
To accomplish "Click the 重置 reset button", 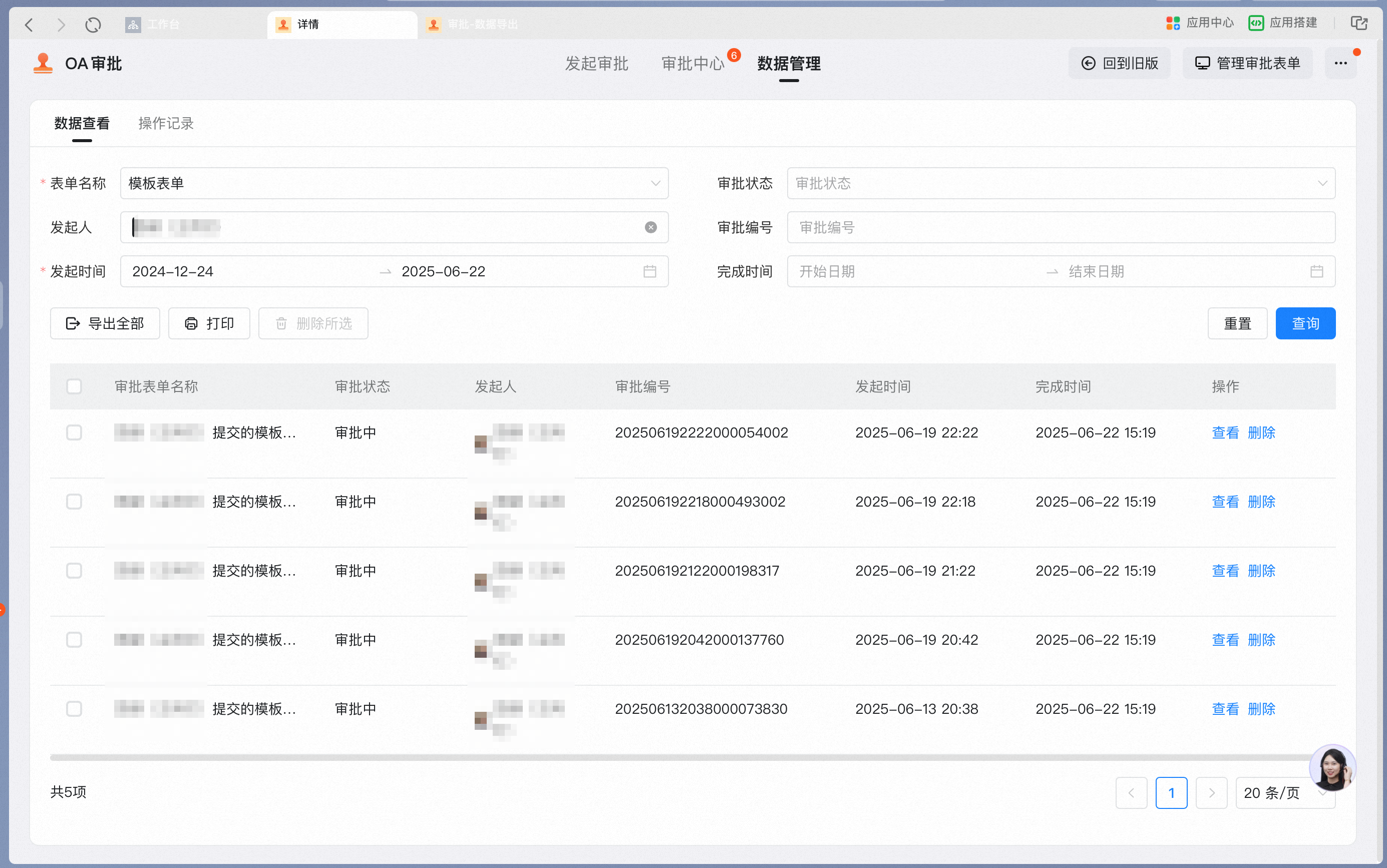I will (1237, 324).
